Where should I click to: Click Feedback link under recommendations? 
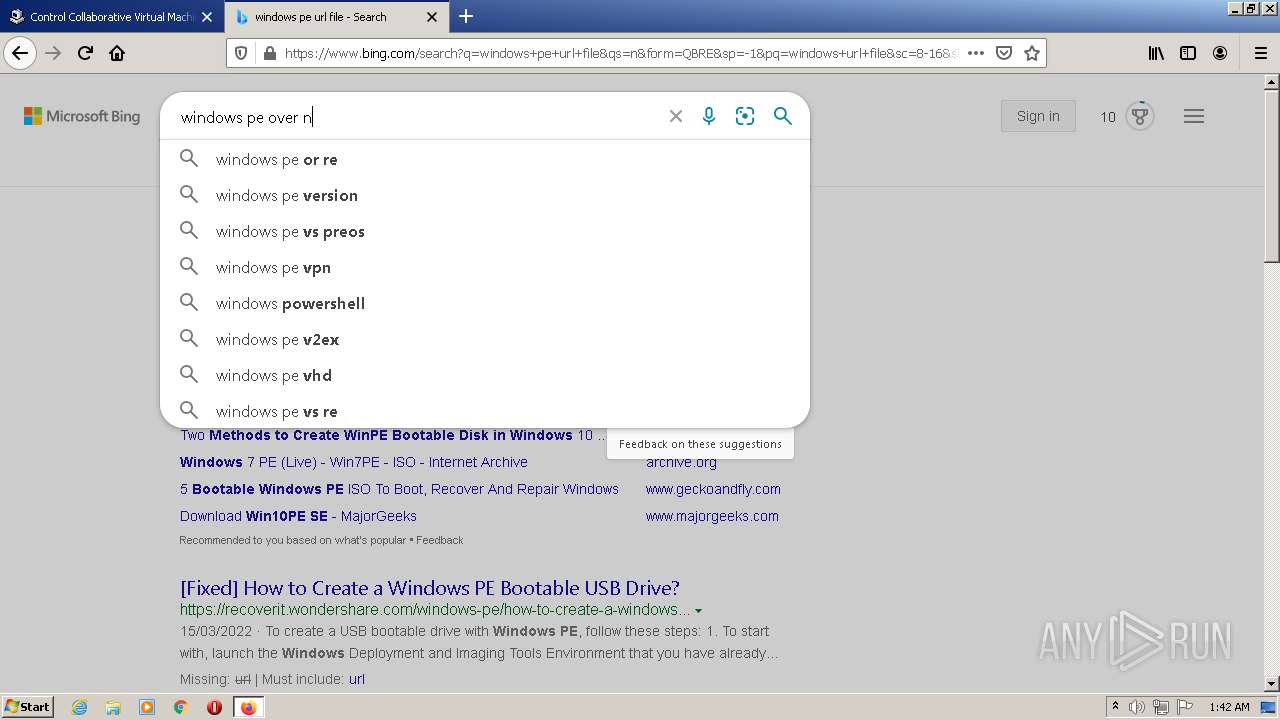440,540
